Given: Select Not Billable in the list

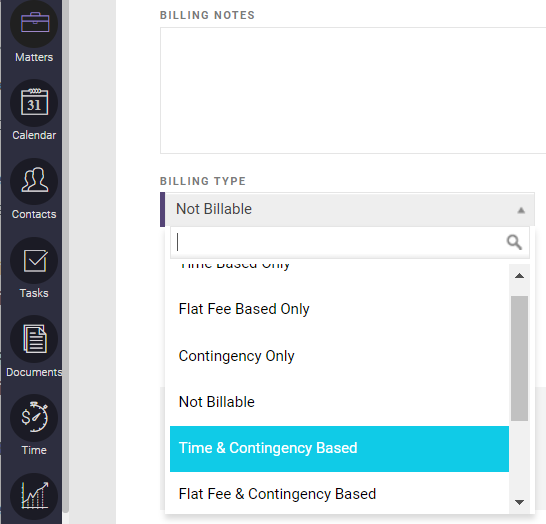Looking at the screenshot, I should tap(339, 402).
